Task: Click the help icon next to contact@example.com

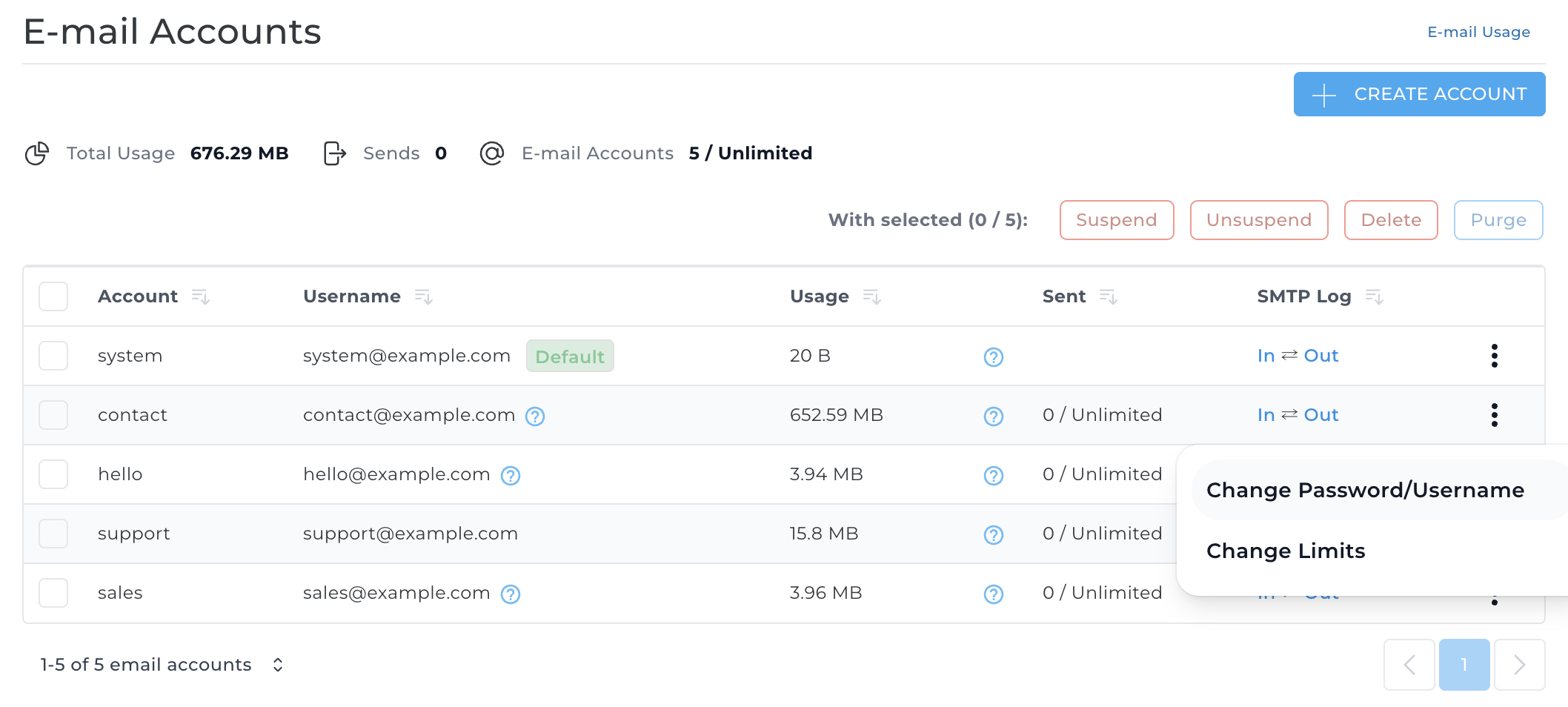Action: (x=535, y=416)
